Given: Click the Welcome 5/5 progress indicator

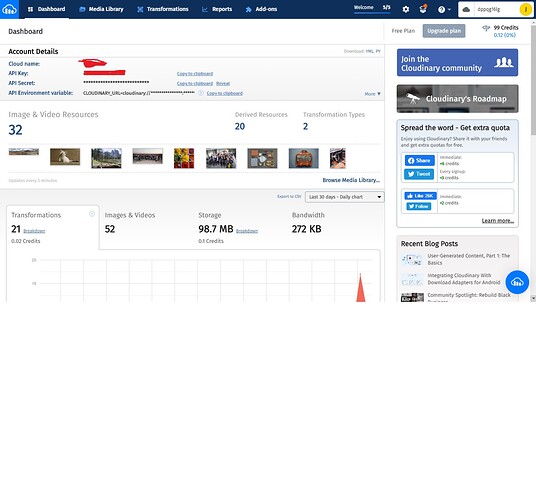Looking at the screenshot, I should tap(372, 8).
